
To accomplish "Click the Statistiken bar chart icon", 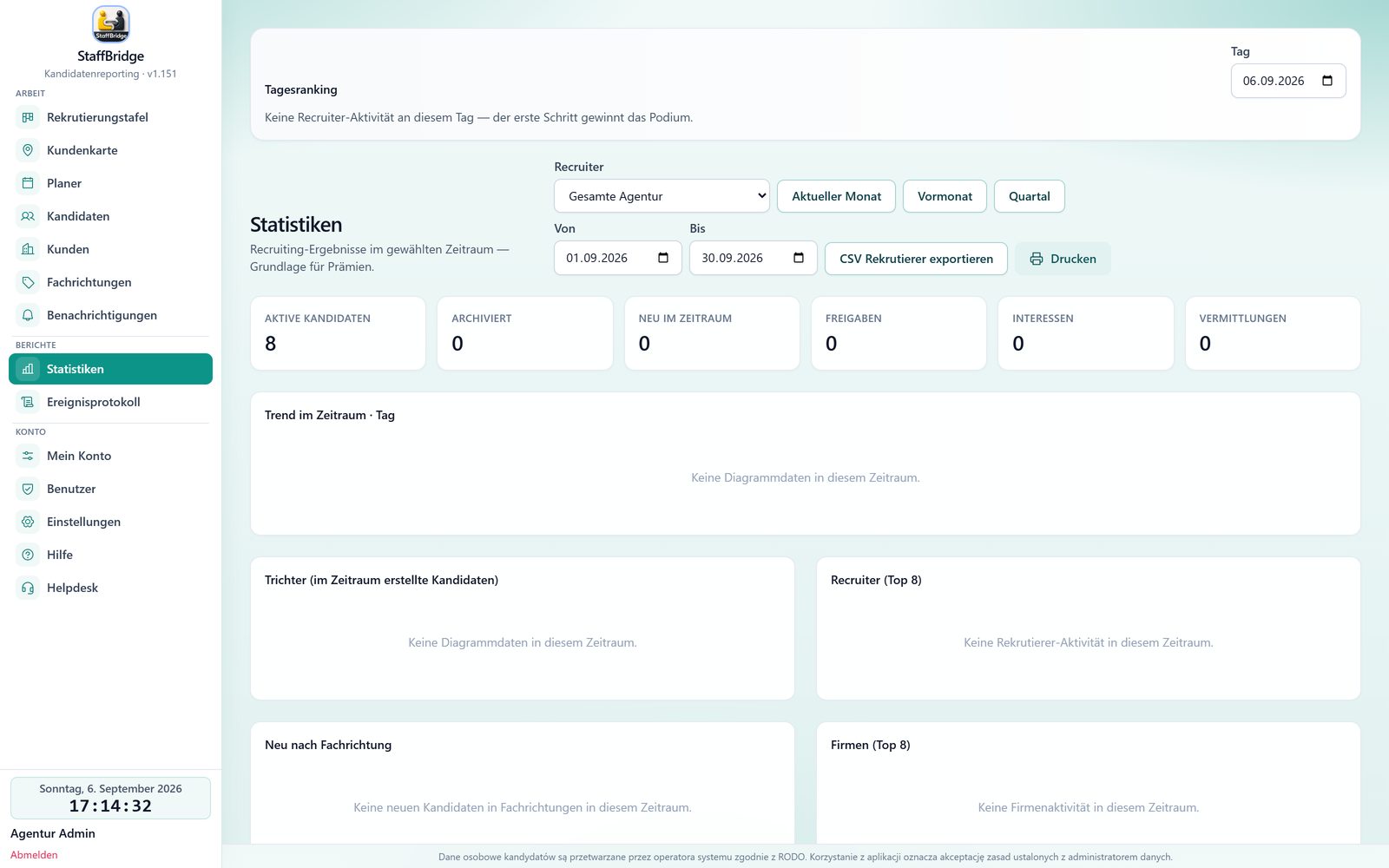I will point(28,369).
